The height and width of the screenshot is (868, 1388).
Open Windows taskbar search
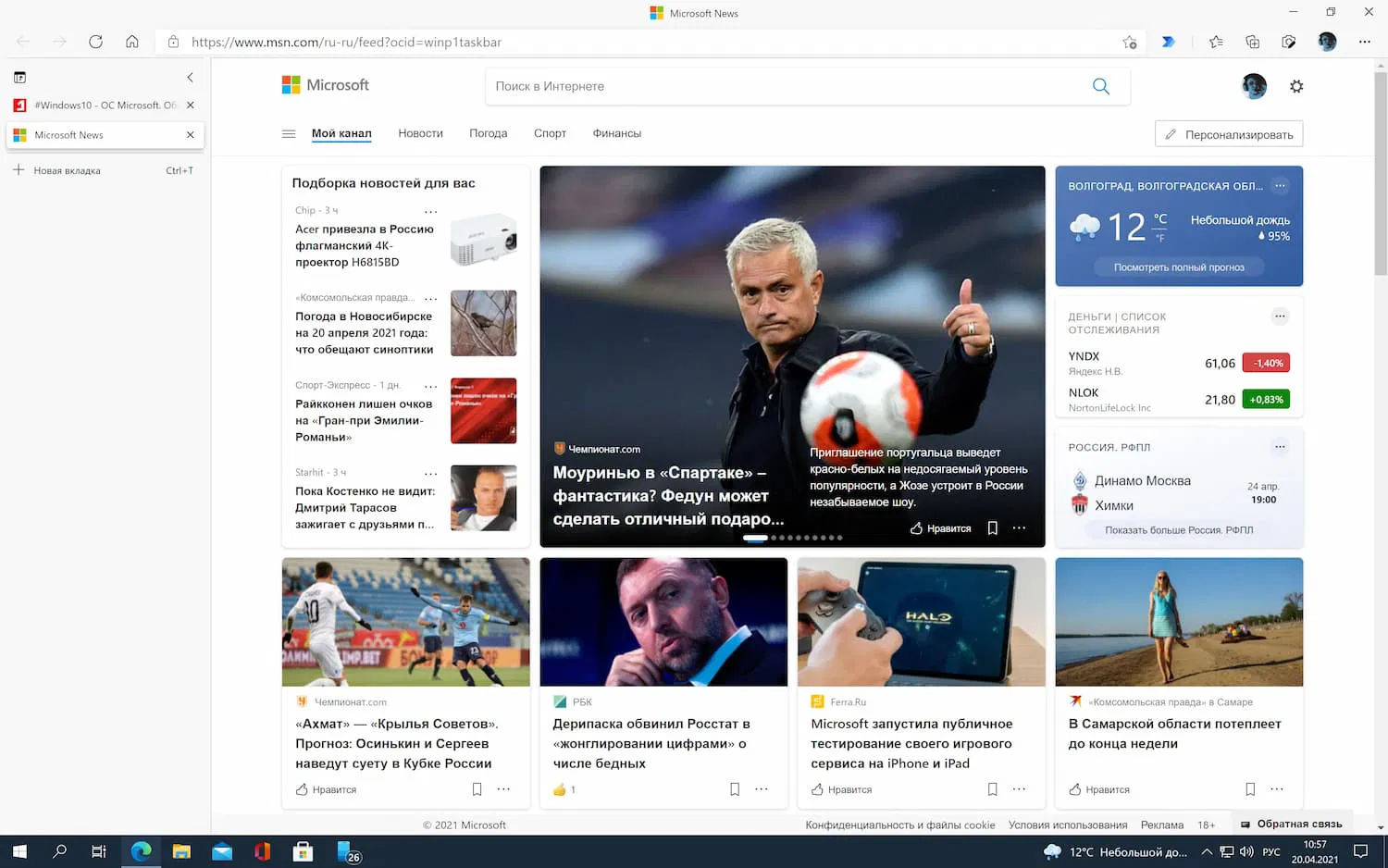pos(59,851)
